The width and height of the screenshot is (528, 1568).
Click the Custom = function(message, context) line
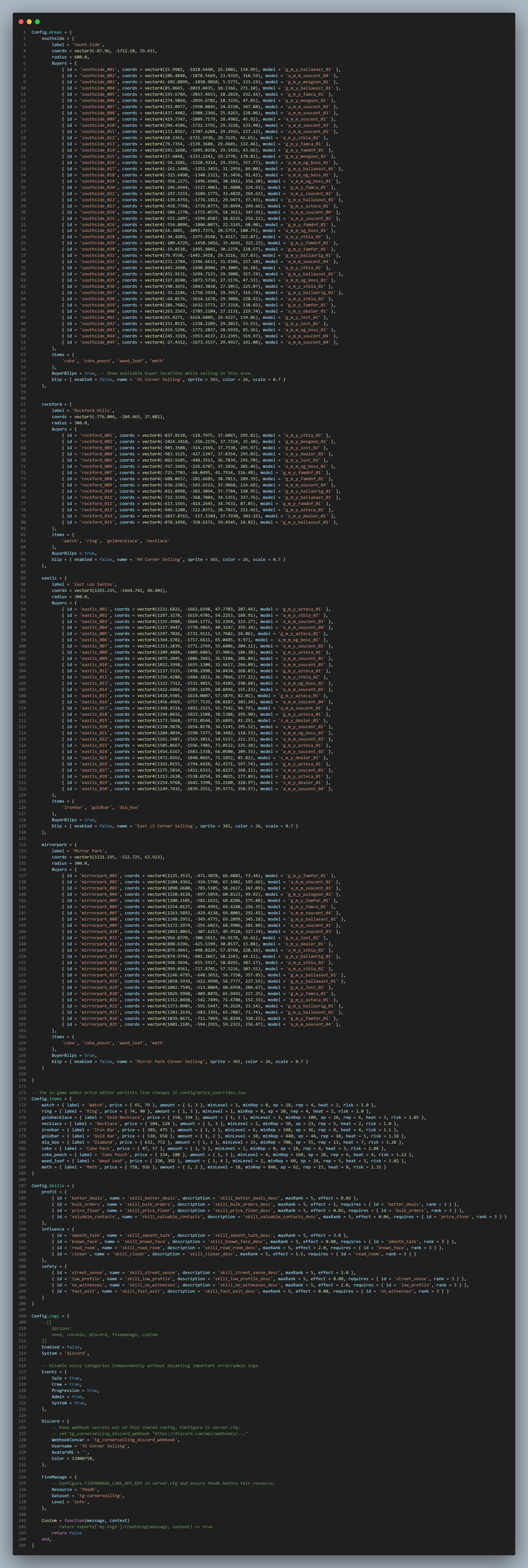tap(85, 1520)
